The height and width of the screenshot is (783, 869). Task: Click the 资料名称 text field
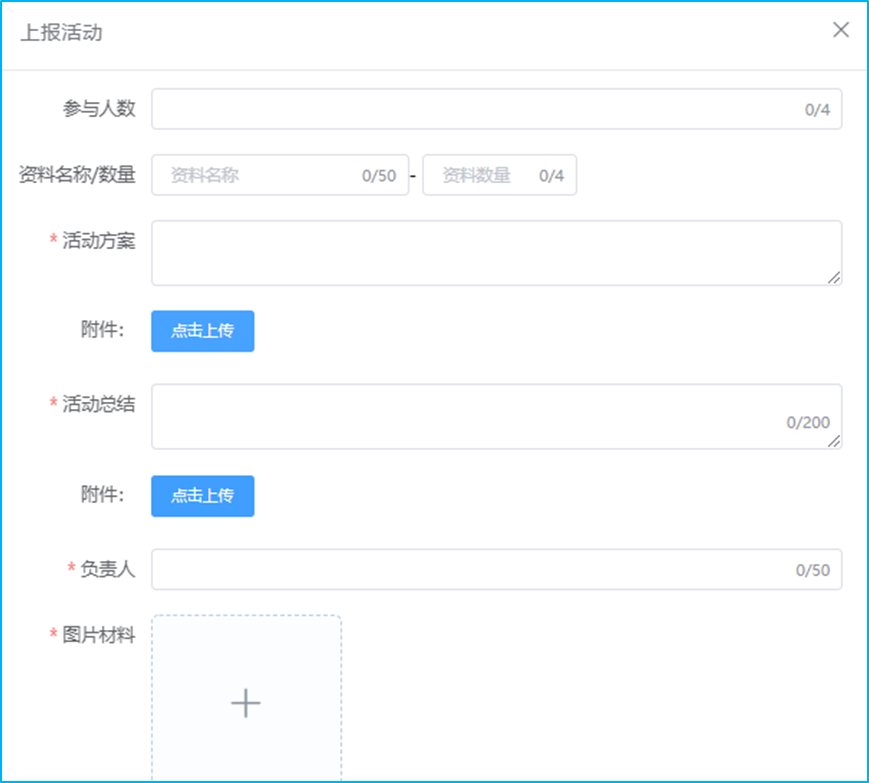tap(262, 175)
